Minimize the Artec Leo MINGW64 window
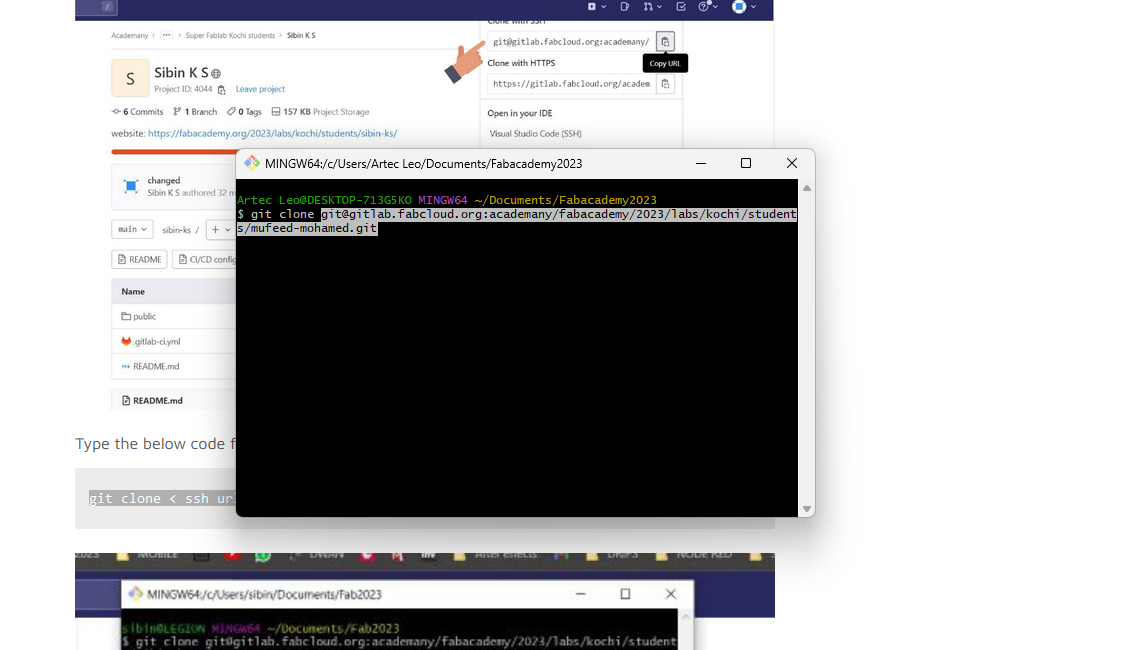Viewport: 1133px width, 650px height. coord(700,163)
